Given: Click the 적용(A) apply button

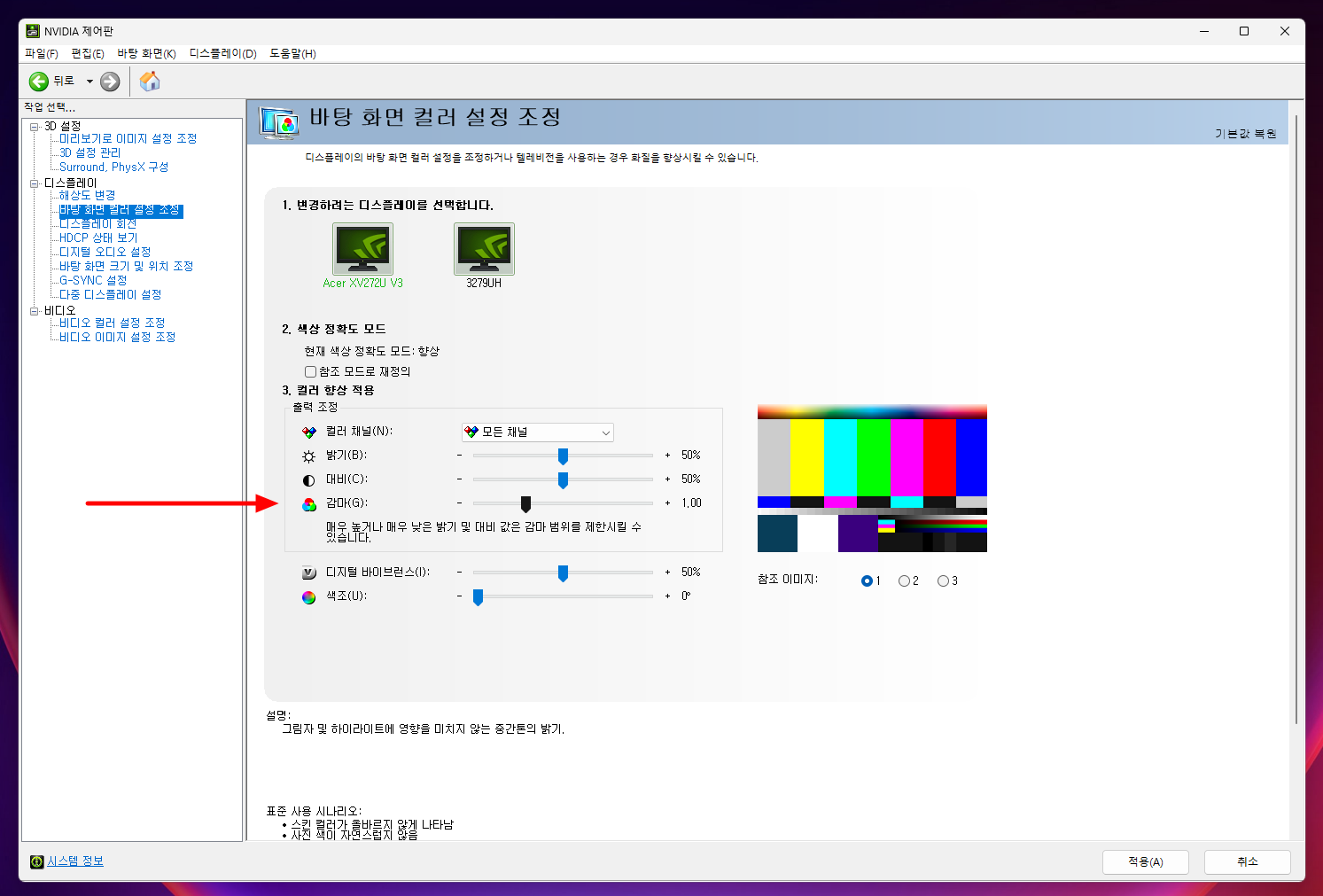Looking at the screenshot, I should [x=1146, y=861].
